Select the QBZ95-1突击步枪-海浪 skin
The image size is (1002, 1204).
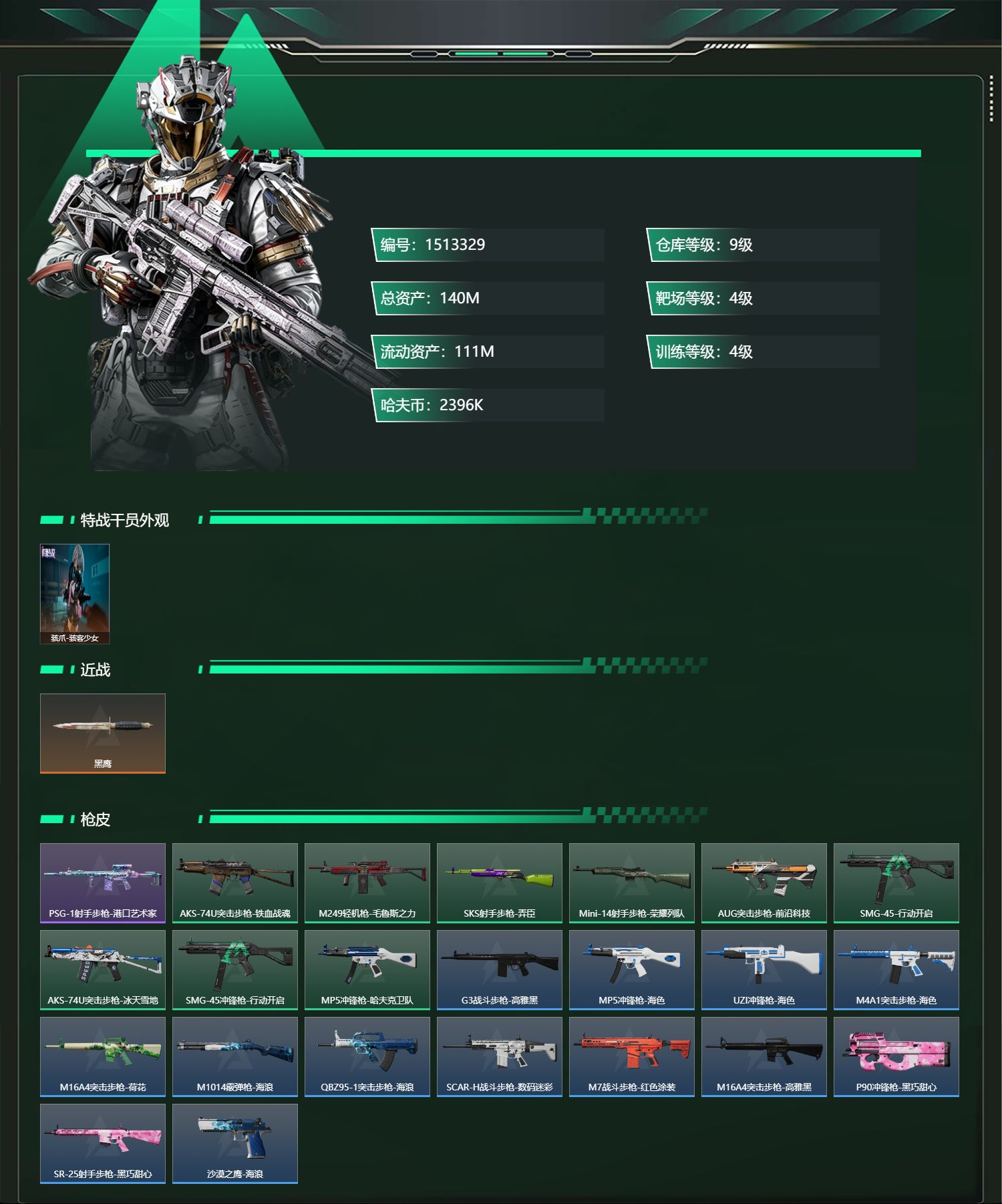pos(367,1057)
